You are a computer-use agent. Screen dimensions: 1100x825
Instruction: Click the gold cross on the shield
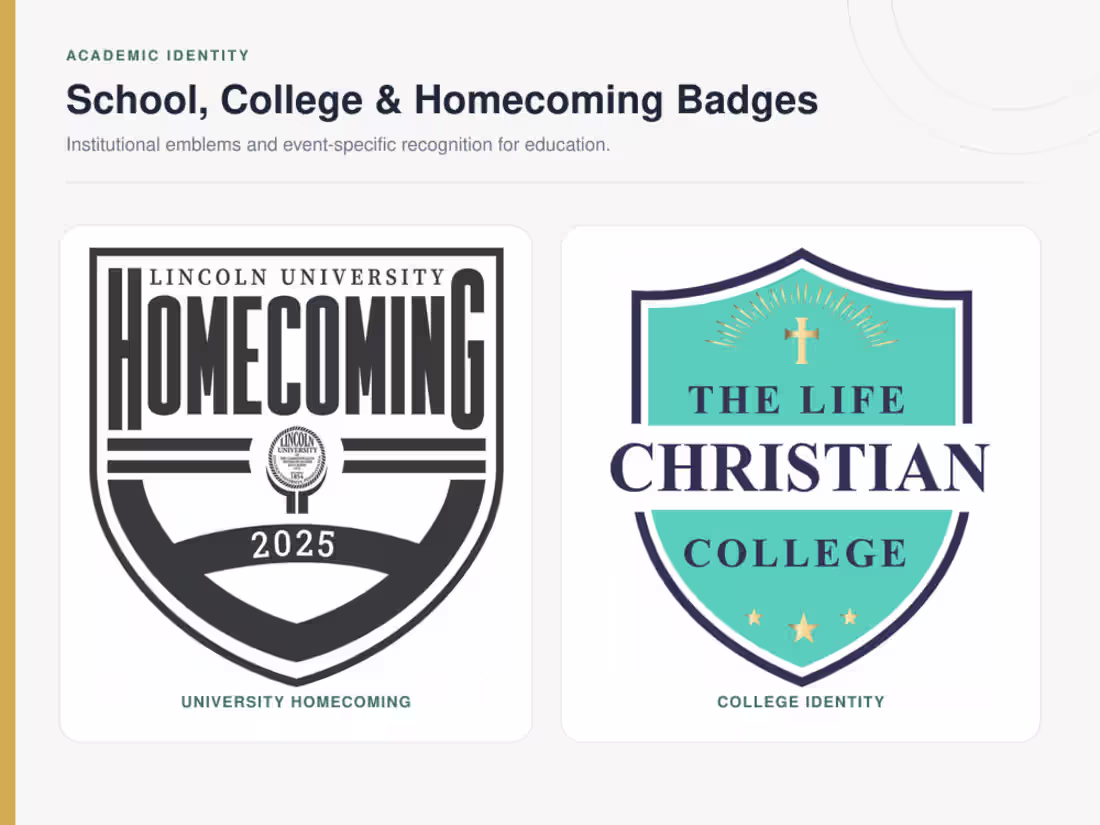[x=801, y=340]
